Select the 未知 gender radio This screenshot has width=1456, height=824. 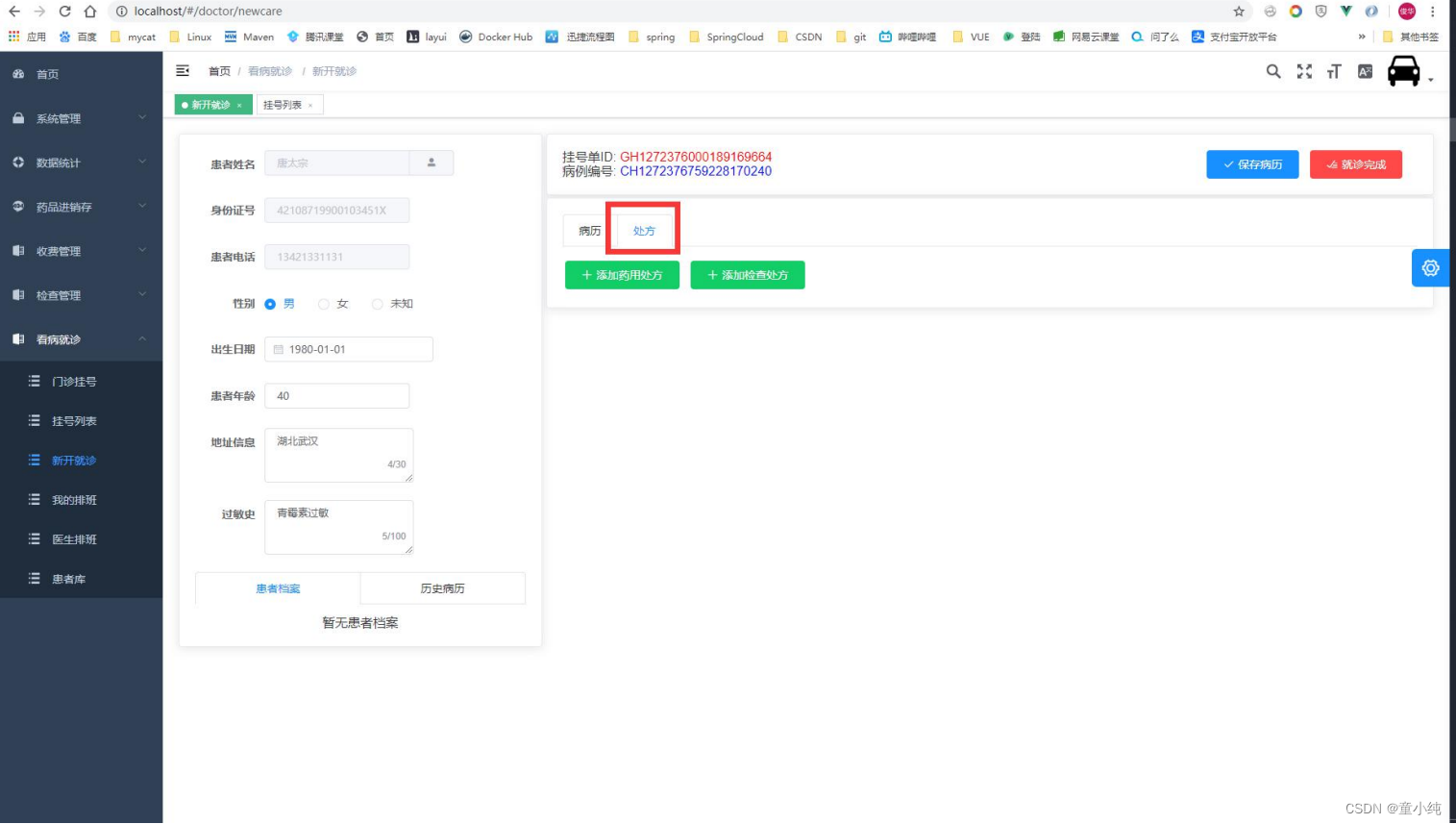click(378, 304)
